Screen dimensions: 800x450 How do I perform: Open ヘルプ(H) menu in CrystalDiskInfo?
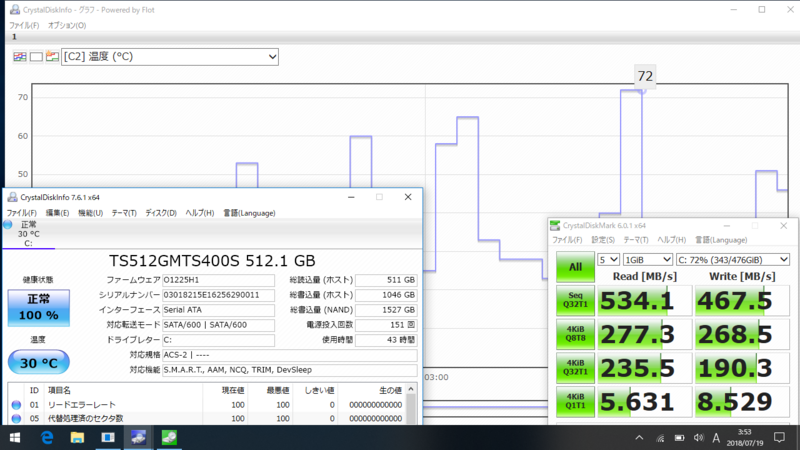tap(199, 213)
